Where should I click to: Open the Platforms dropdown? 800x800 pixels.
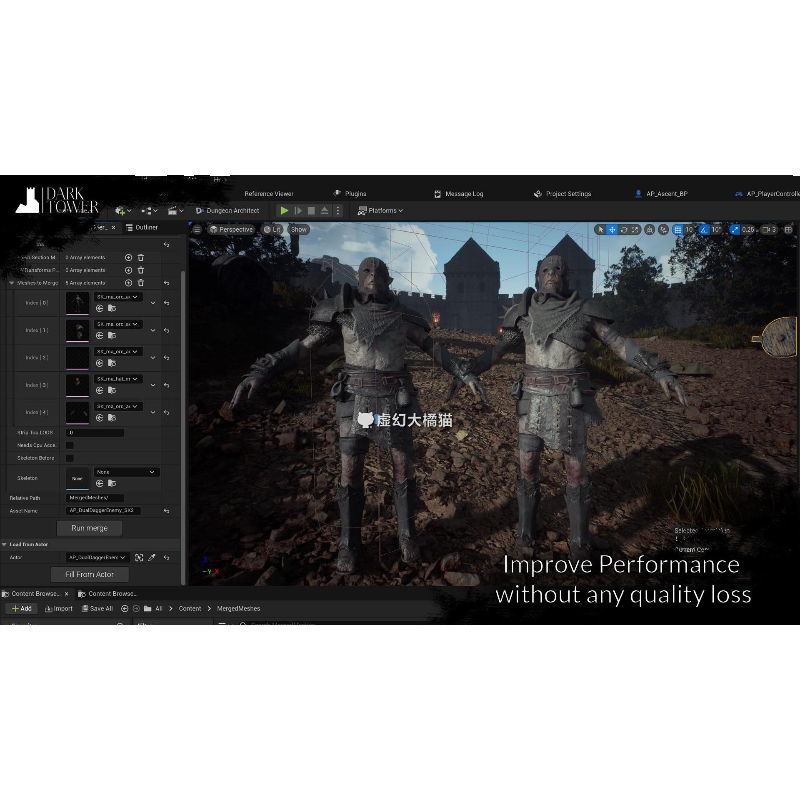pyautogui.click(x=381, y=210)
